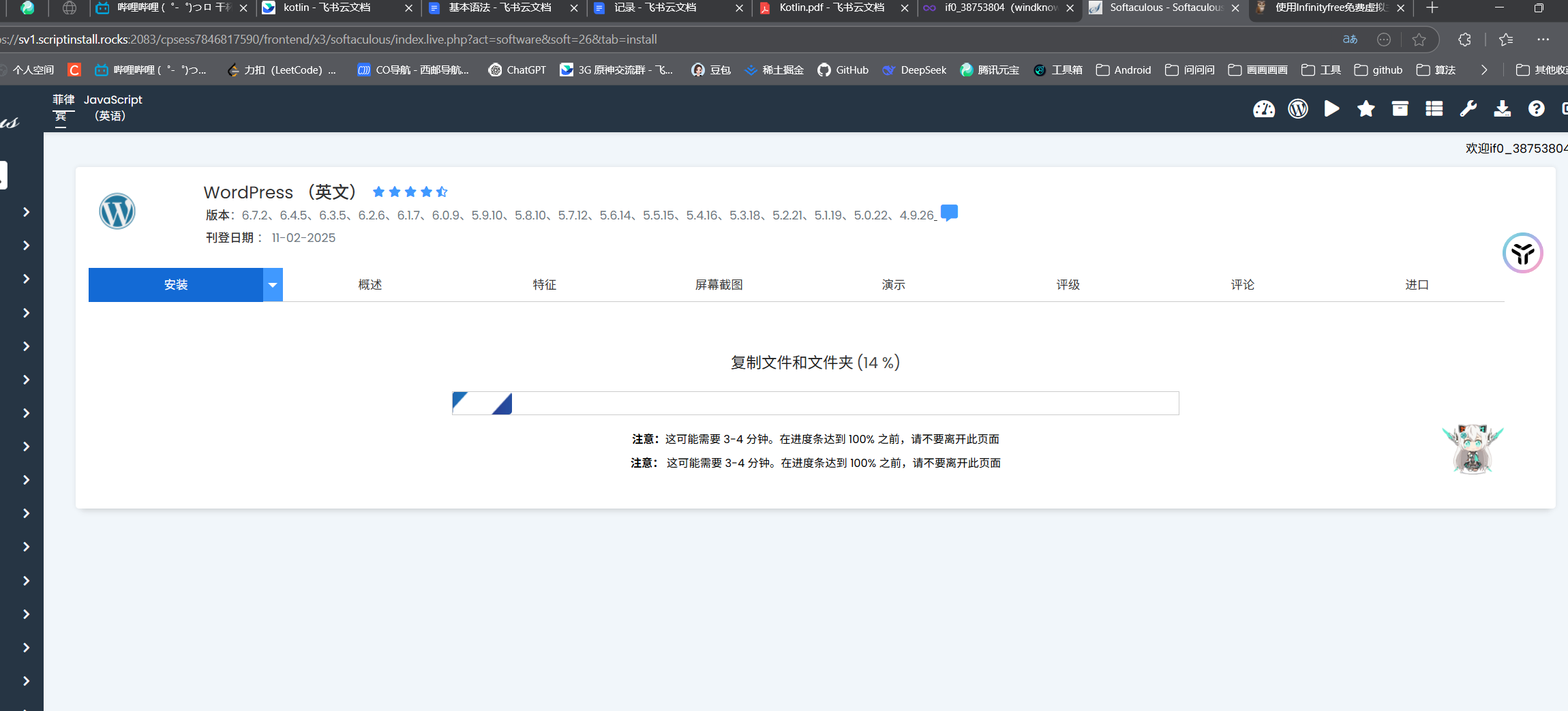The height and width of the screenshot is (711, 1568).
Task: Open the favorites list icon beside extensions
Action: tap(1506, 40)
